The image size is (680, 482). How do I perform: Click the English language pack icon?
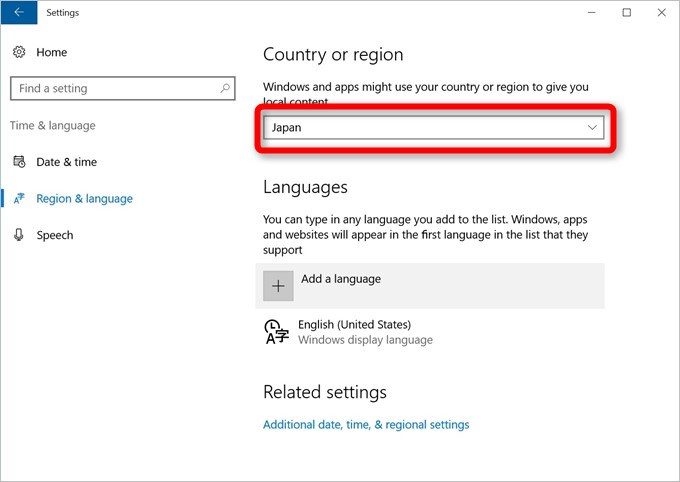[x=277, y=332]
